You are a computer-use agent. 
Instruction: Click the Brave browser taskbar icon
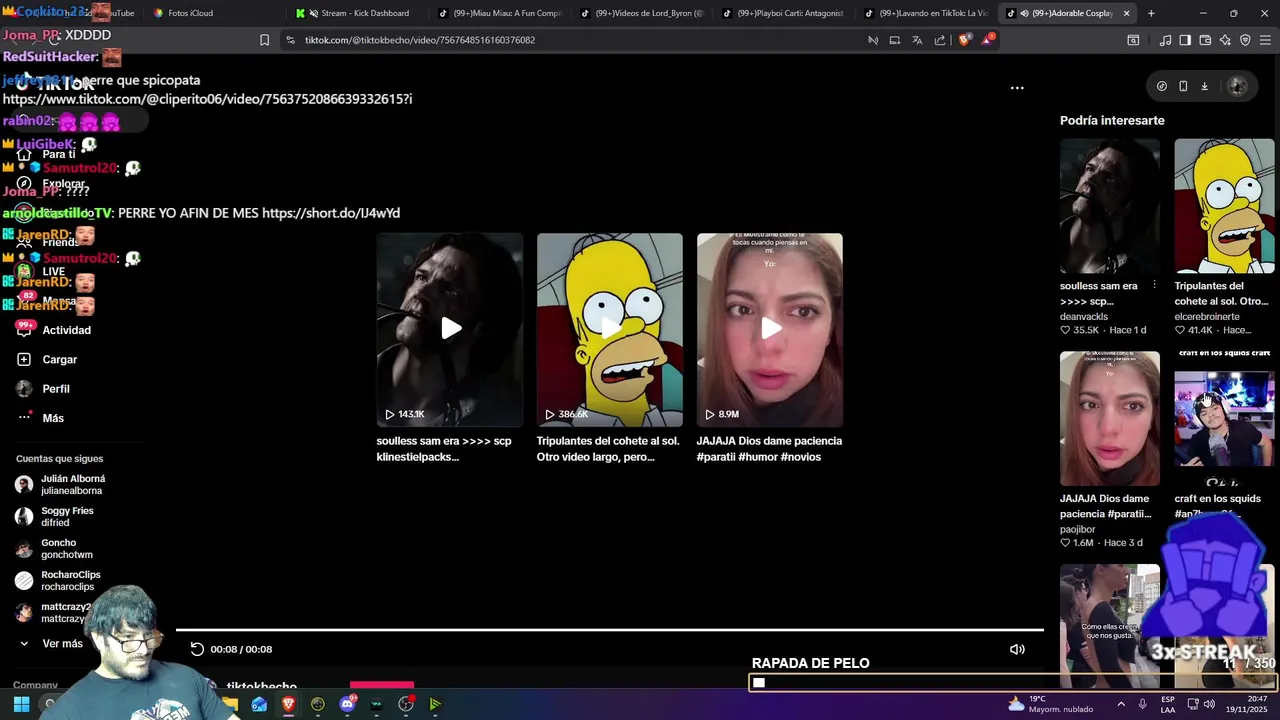point(288,704)
